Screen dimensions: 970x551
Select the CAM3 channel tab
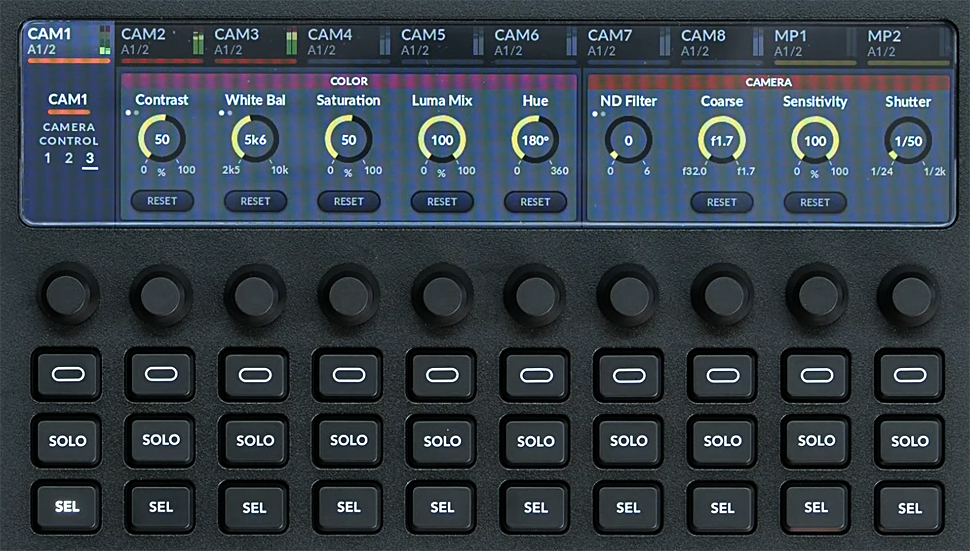255,44
